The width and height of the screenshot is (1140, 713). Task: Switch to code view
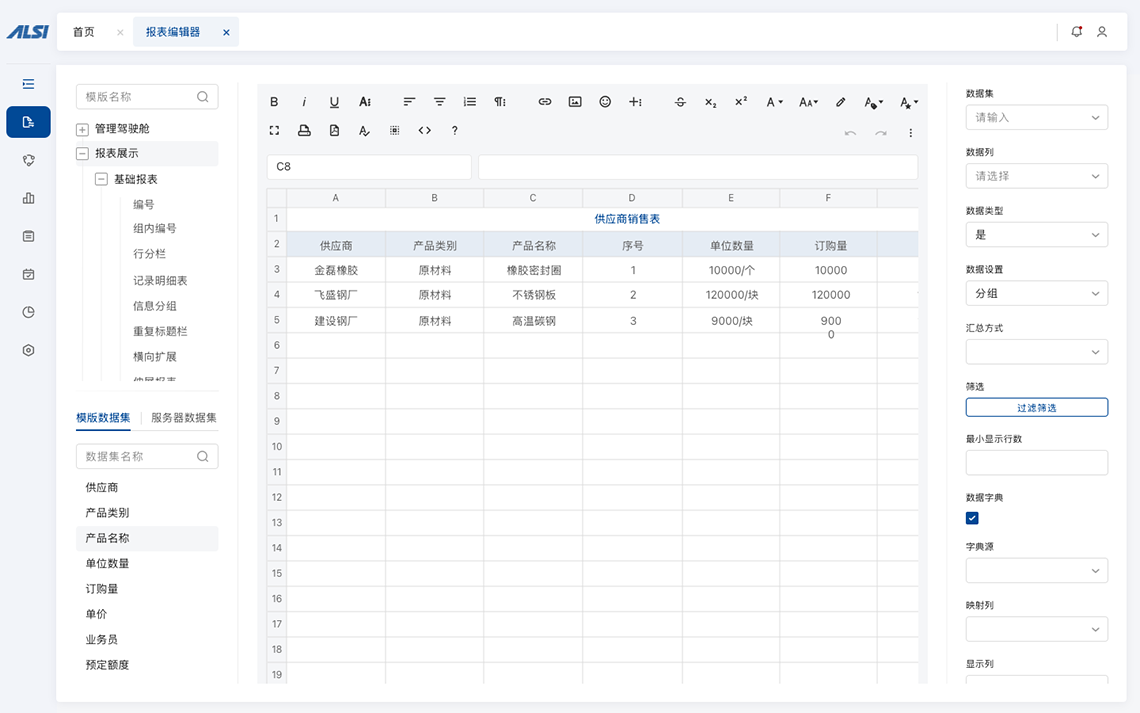pos(425,131)
